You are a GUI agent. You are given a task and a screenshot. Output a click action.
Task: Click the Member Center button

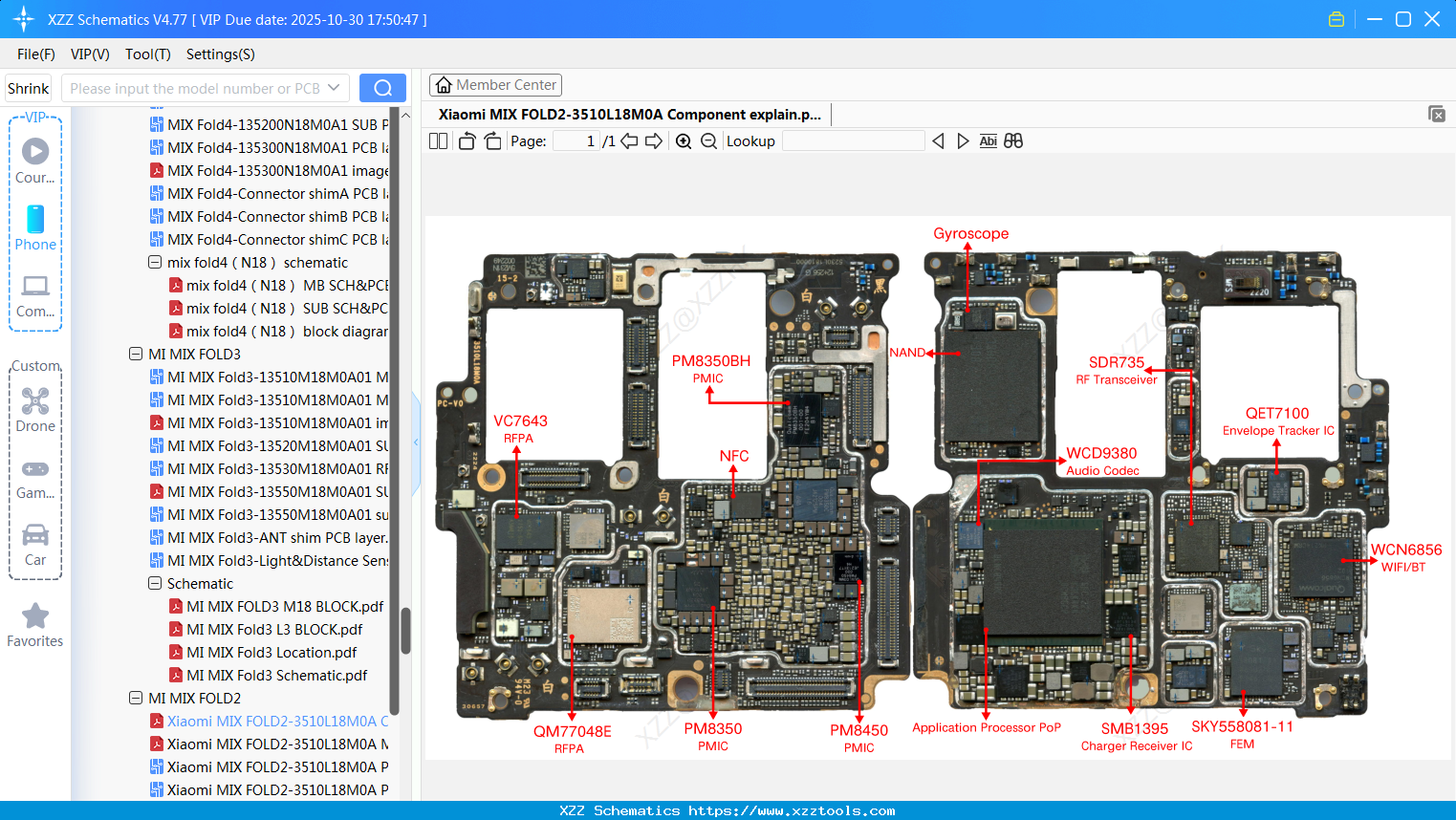coord(495,84)
